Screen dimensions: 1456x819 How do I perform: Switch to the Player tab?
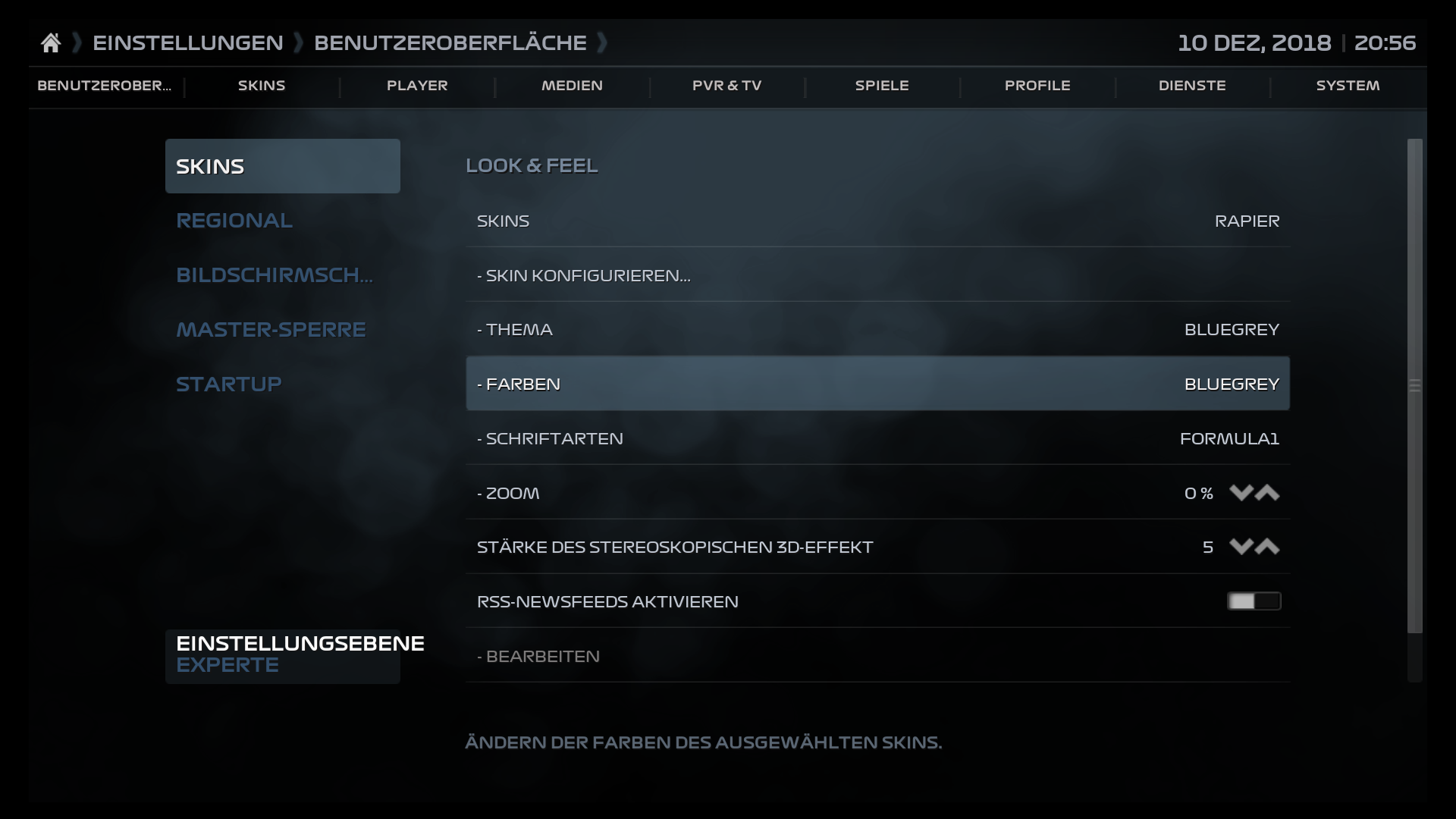tap(418, 86)
